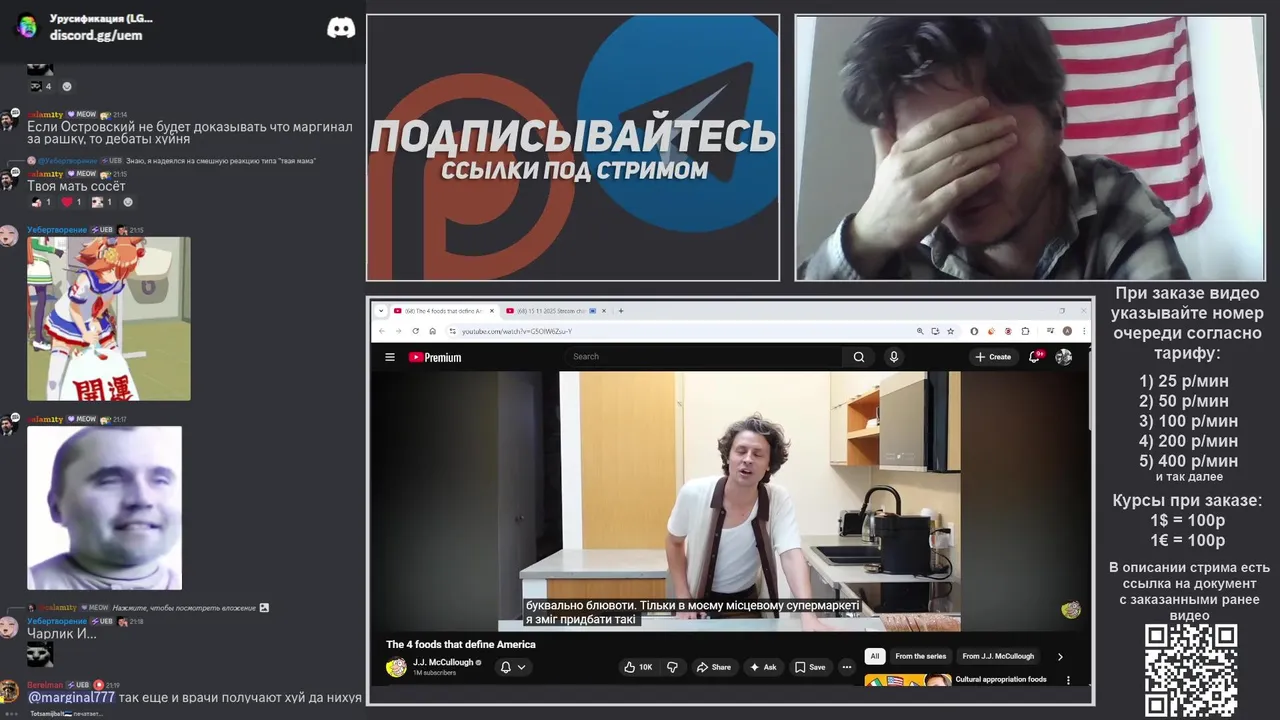Toggle the heart reaction on 'Твоя мать сосёт'

(72, 202)
